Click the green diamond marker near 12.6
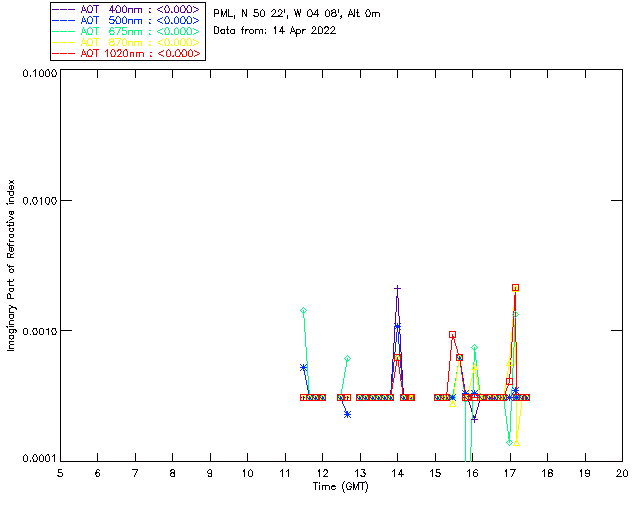The height and width of the screenshot is (512, 640). 347,358
